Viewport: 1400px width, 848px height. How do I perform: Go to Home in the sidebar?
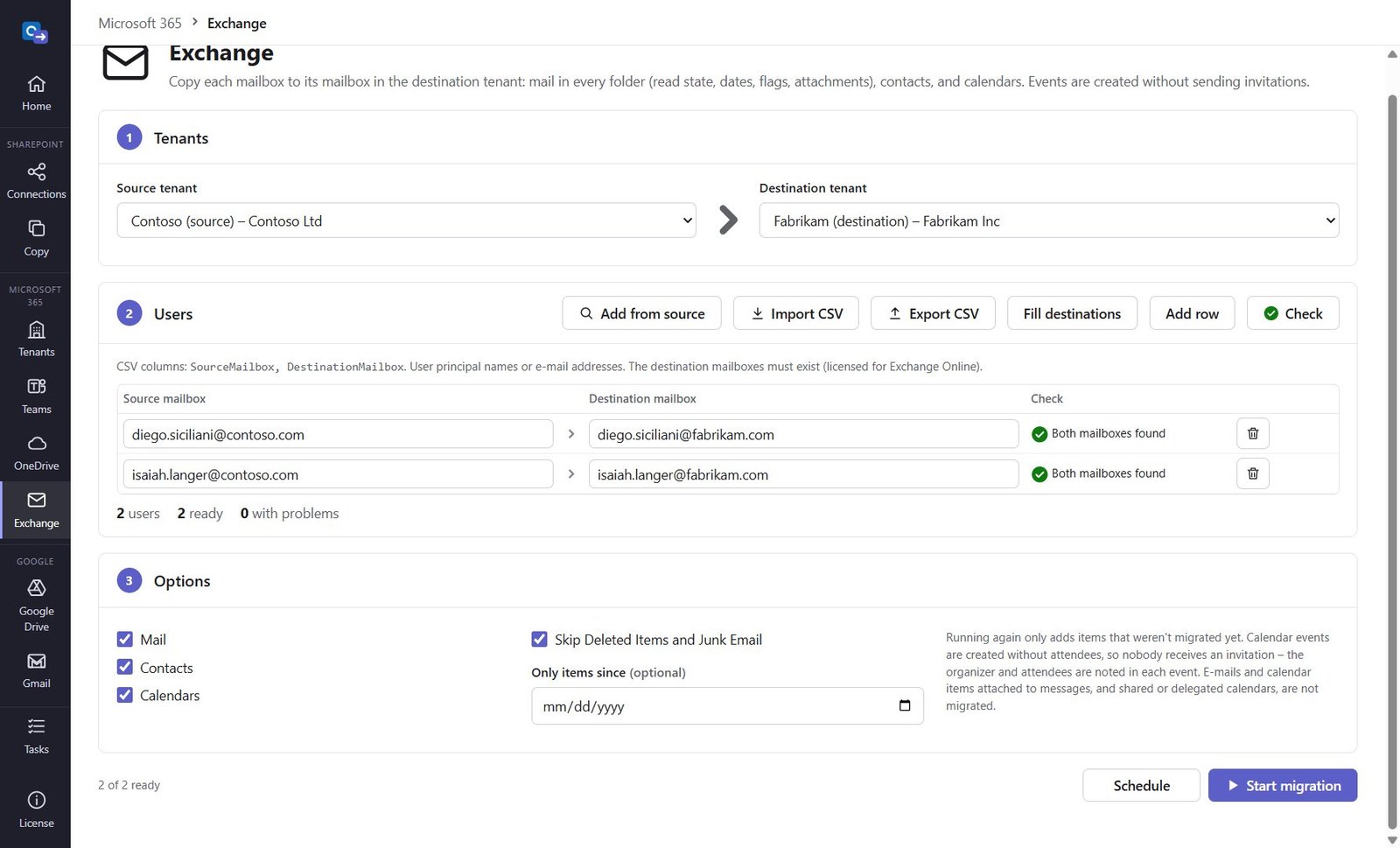[36, 94]
